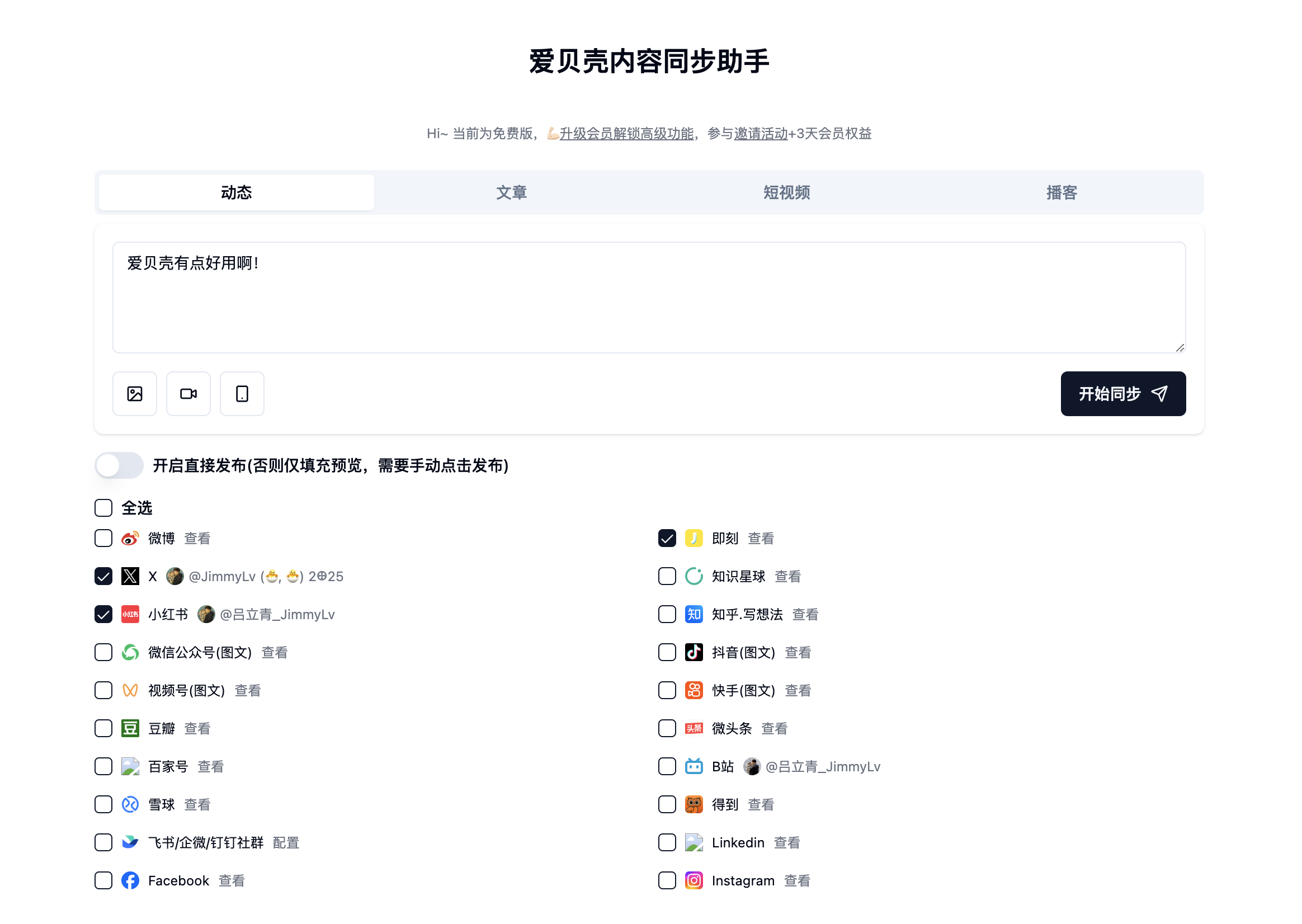Check the Instagram checkbox
1302x924 pixels.
click(668, 881)
